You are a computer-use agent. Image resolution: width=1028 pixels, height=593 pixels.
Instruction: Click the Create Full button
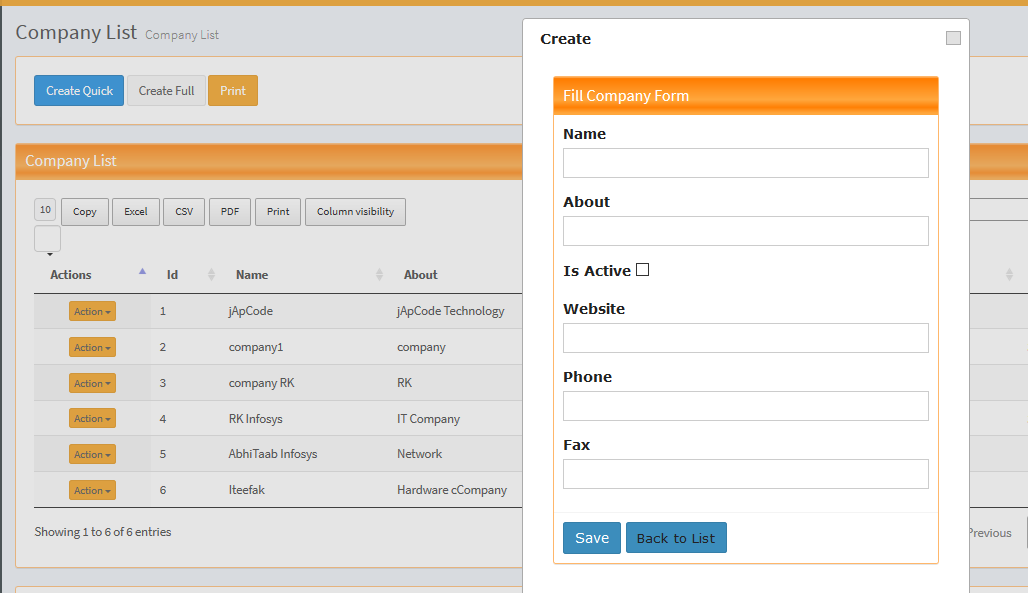(167, 91)
